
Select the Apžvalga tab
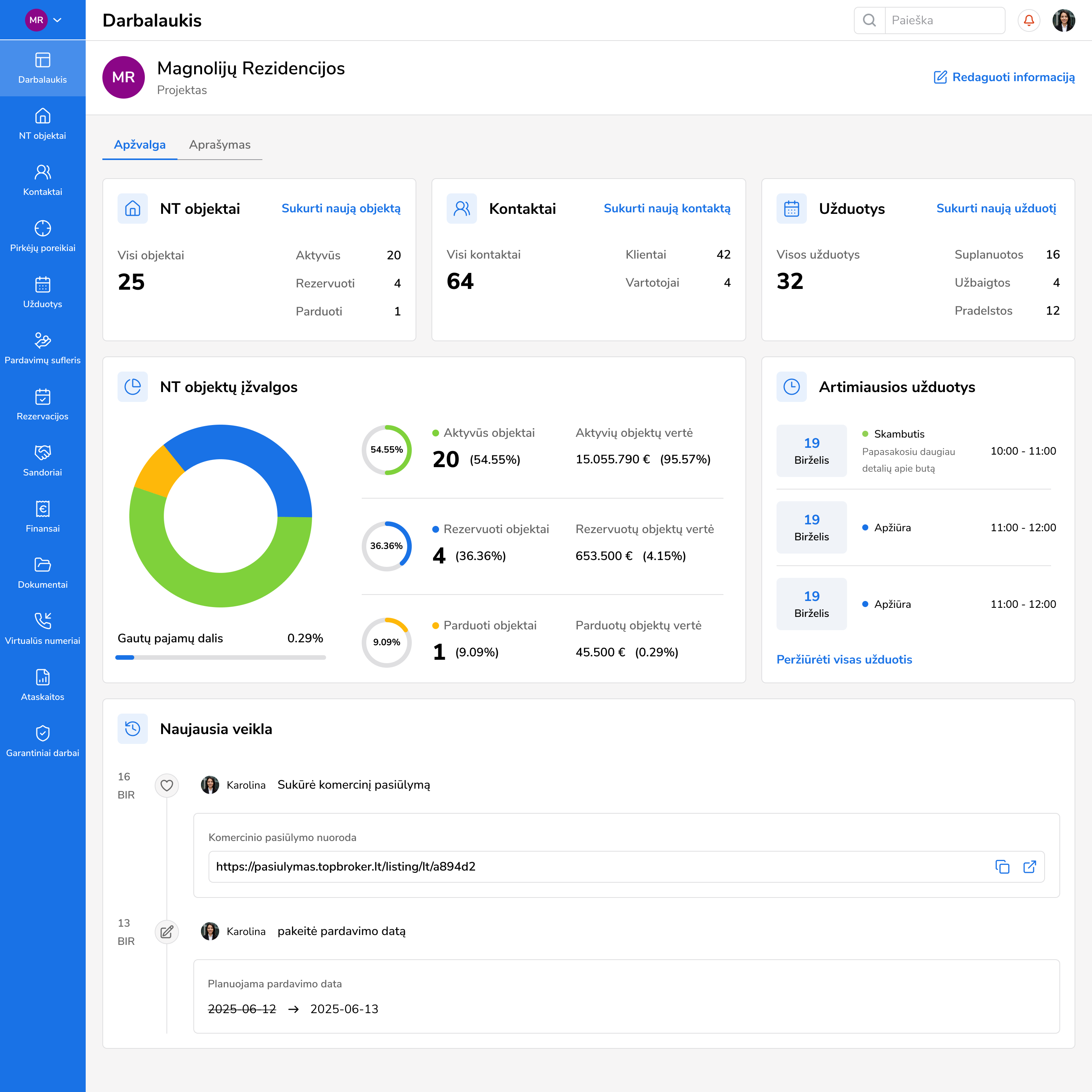pos(140,145)
